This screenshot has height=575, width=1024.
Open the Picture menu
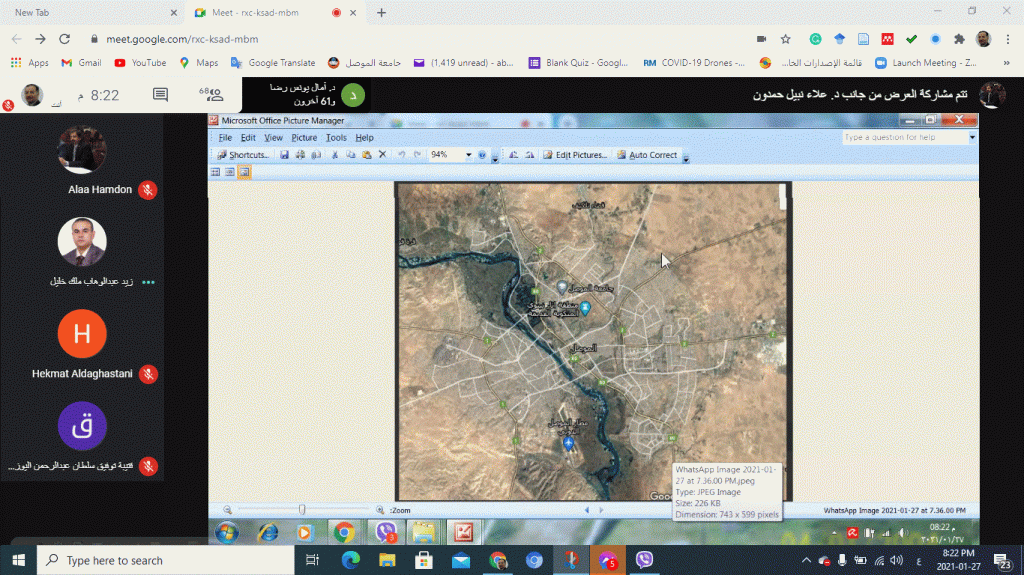(304, 137)
